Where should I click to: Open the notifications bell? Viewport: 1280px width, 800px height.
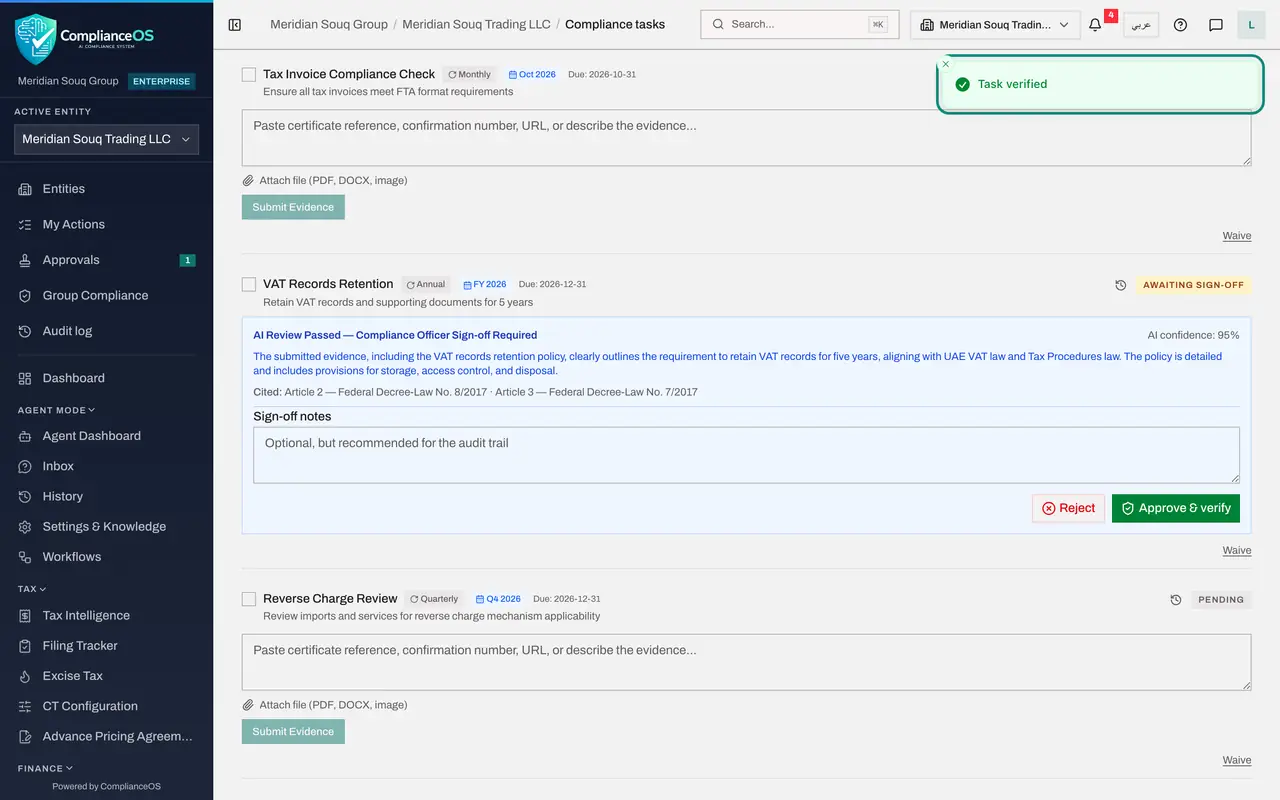point(1095,25)
